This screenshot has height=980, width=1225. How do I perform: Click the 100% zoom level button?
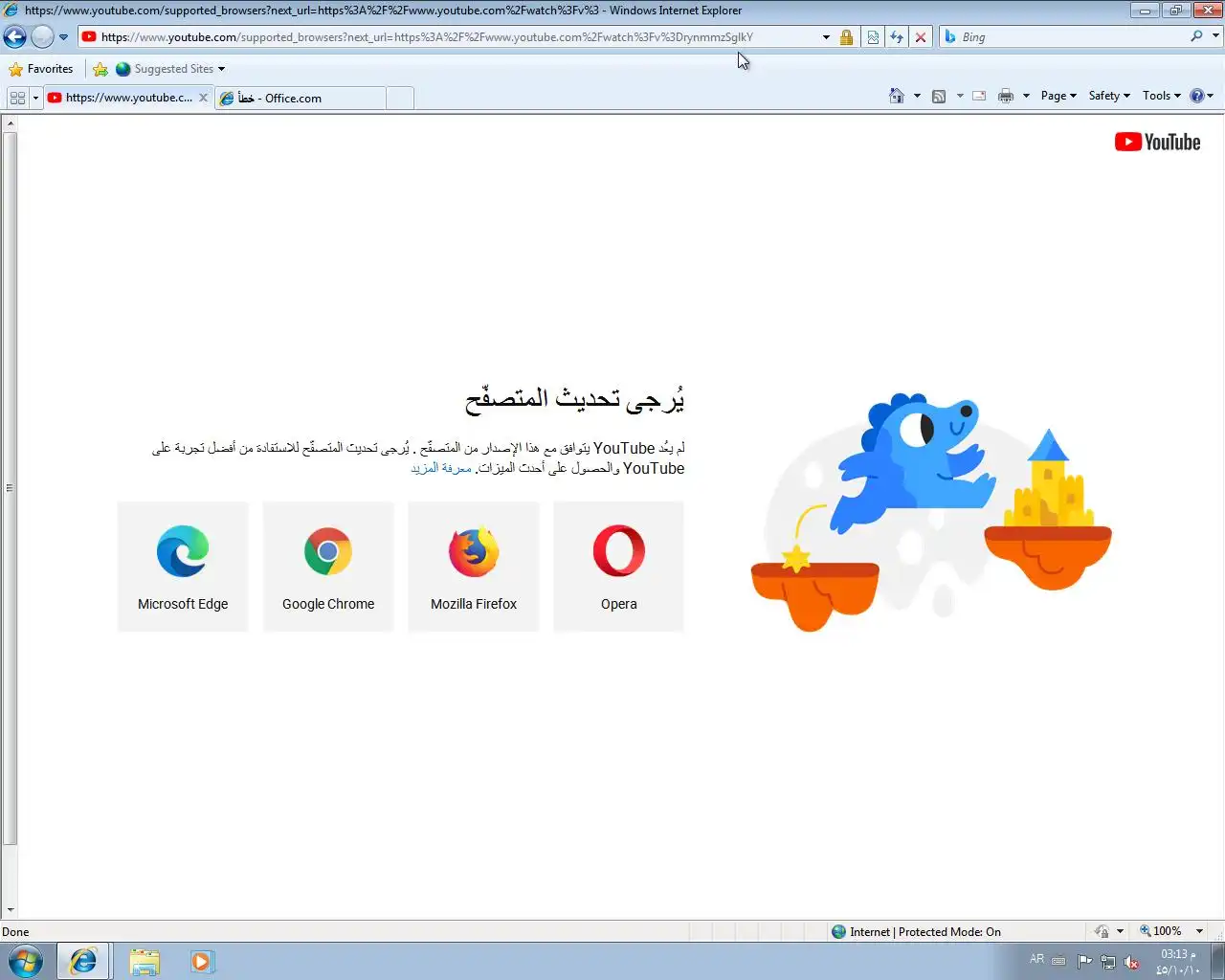point(1160,931)
